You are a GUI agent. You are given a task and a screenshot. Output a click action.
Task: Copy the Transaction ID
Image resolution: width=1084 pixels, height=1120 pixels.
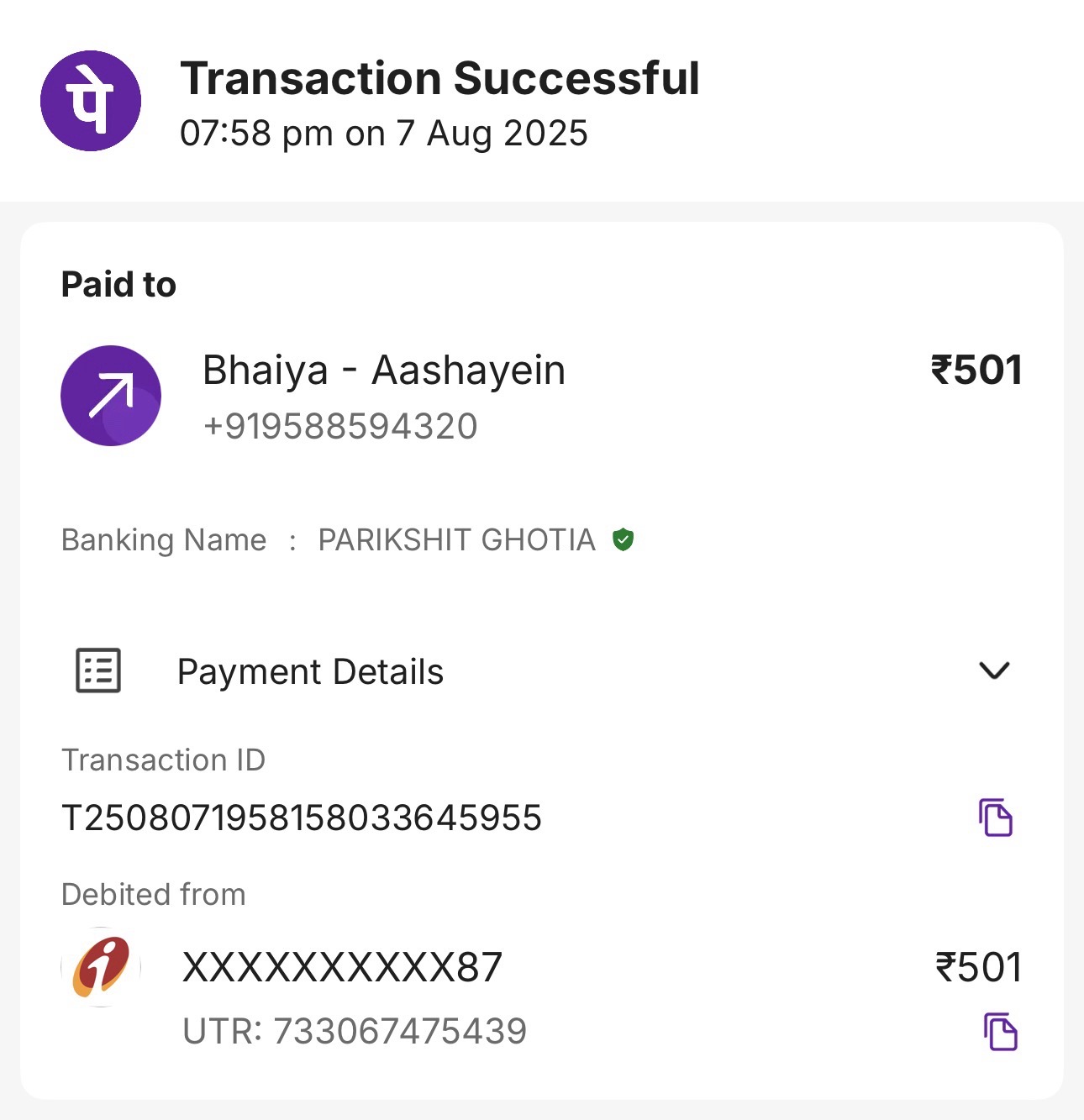tap(996, 818)
